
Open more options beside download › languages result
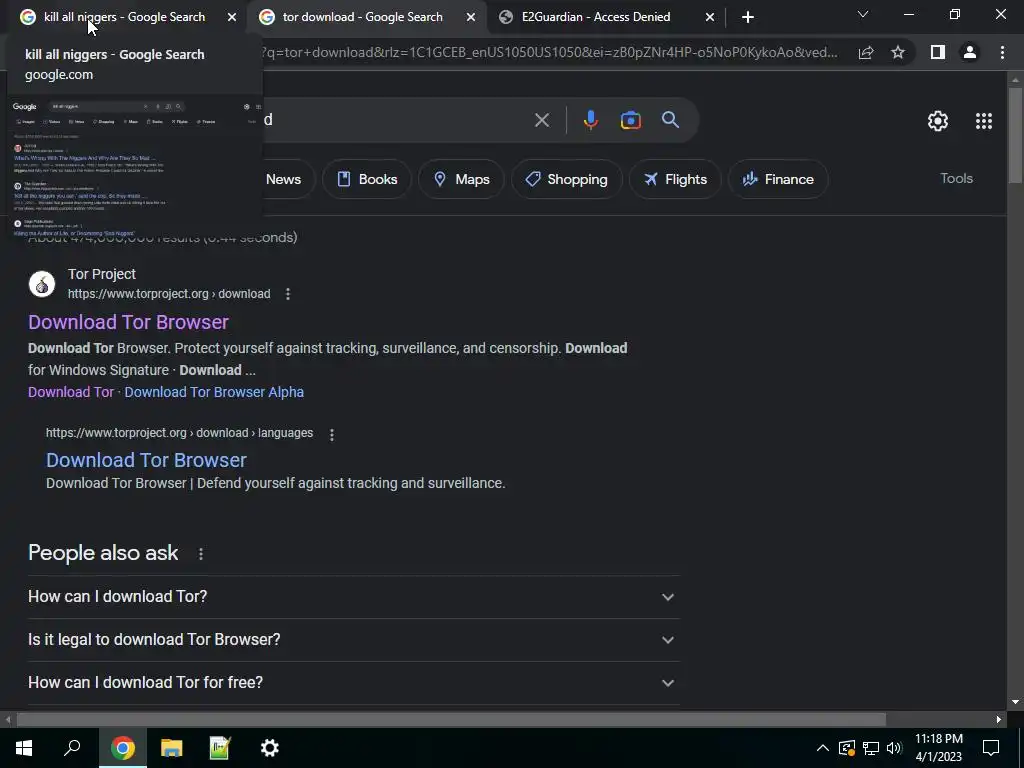(332, 434)
